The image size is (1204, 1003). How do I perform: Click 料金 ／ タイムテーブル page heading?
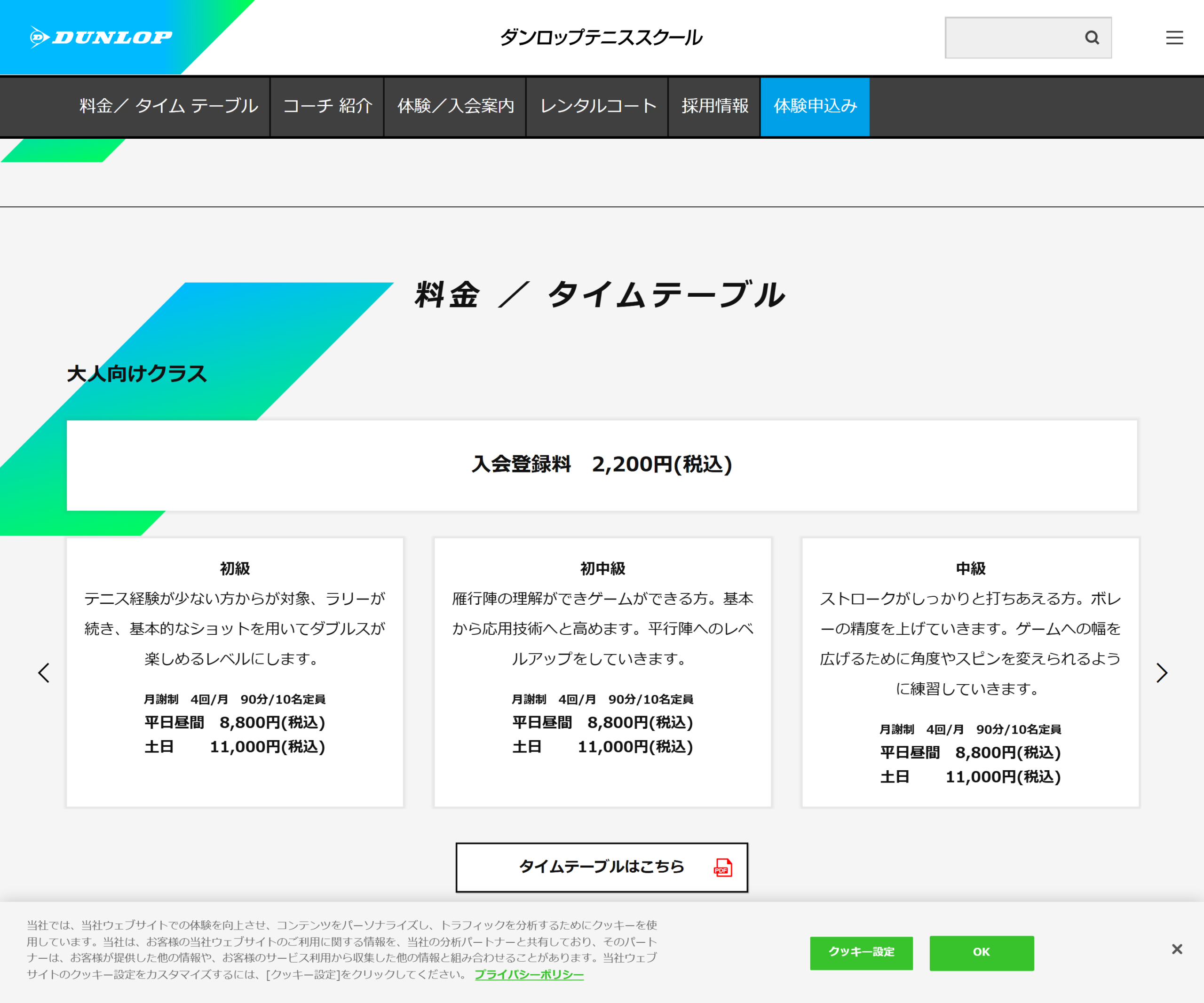click(x=600, y=295)
